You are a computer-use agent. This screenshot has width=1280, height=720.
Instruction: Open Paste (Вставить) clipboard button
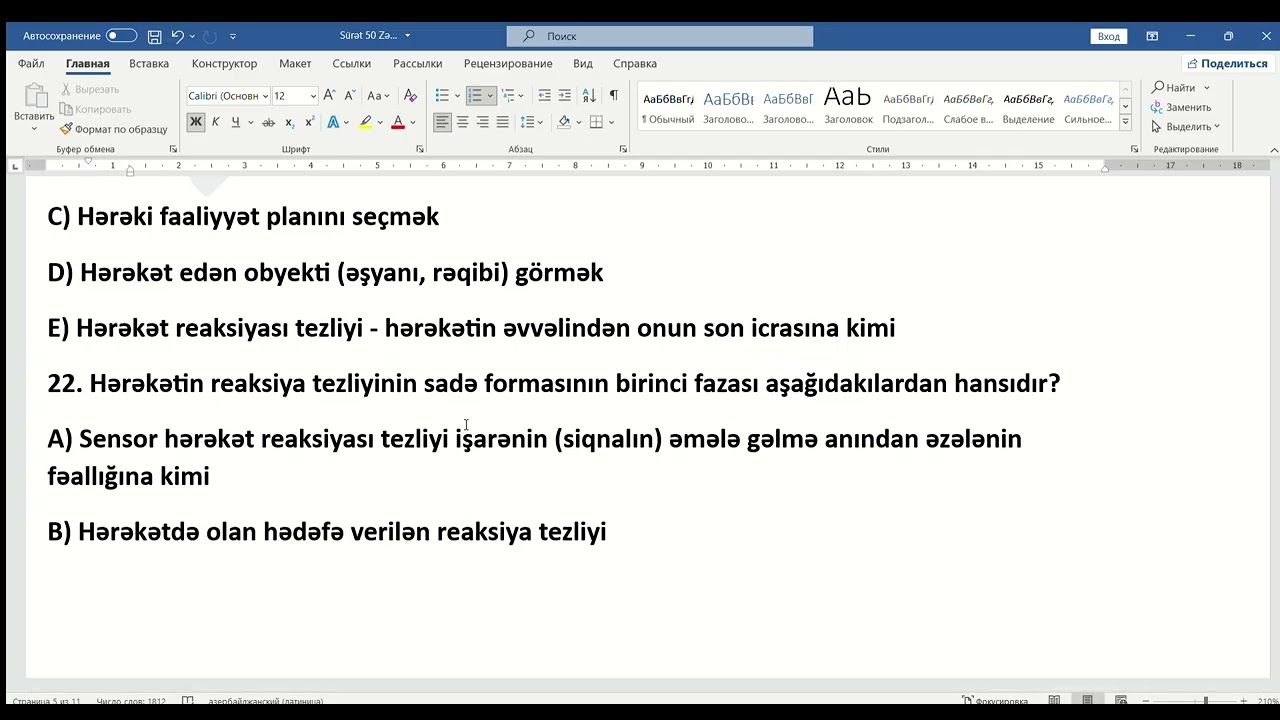coord(33,106)
